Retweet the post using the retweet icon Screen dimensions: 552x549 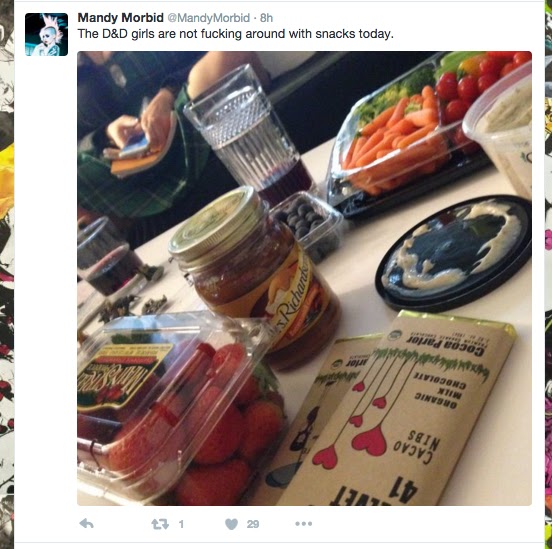tap(160, 524)
